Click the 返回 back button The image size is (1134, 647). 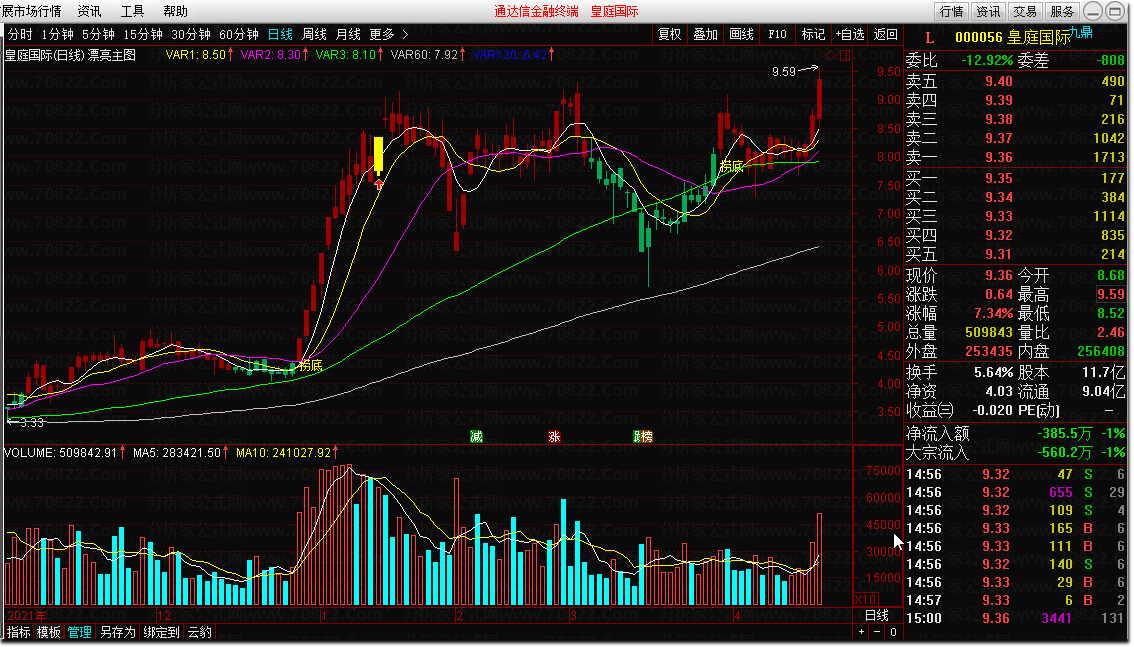coord(886,35)
